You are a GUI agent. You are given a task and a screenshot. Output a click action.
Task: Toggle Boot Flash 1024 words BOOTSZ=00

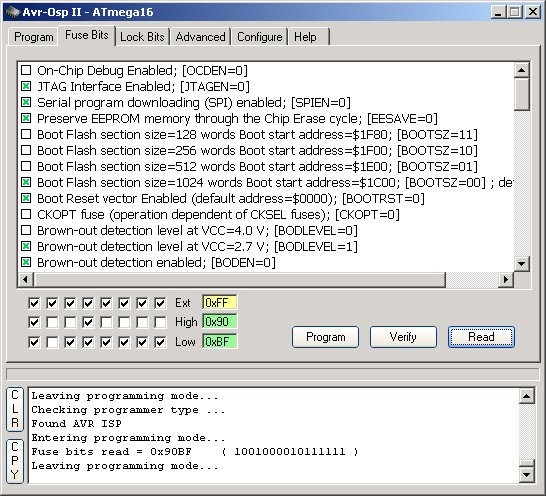(x=26, y=183)
